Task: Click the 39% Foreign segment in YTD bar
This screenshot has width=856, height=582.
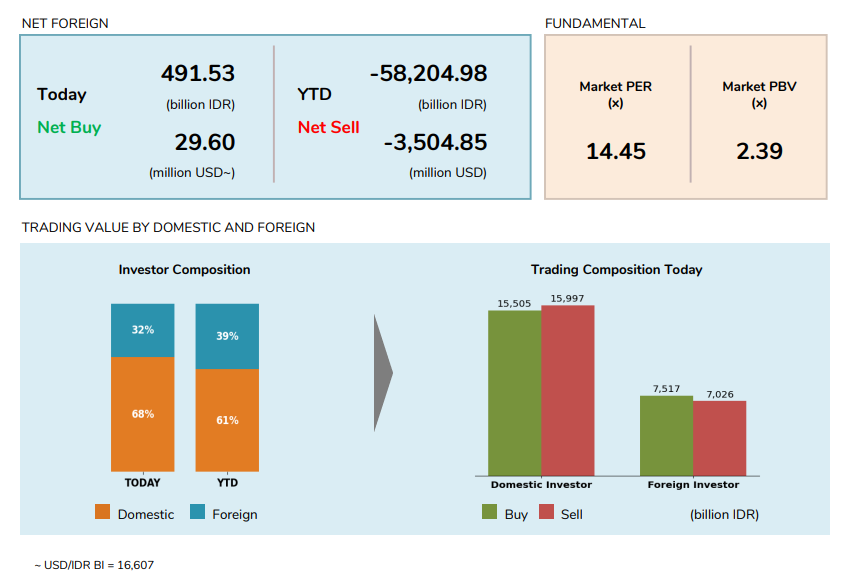Action: pos(227,337)
